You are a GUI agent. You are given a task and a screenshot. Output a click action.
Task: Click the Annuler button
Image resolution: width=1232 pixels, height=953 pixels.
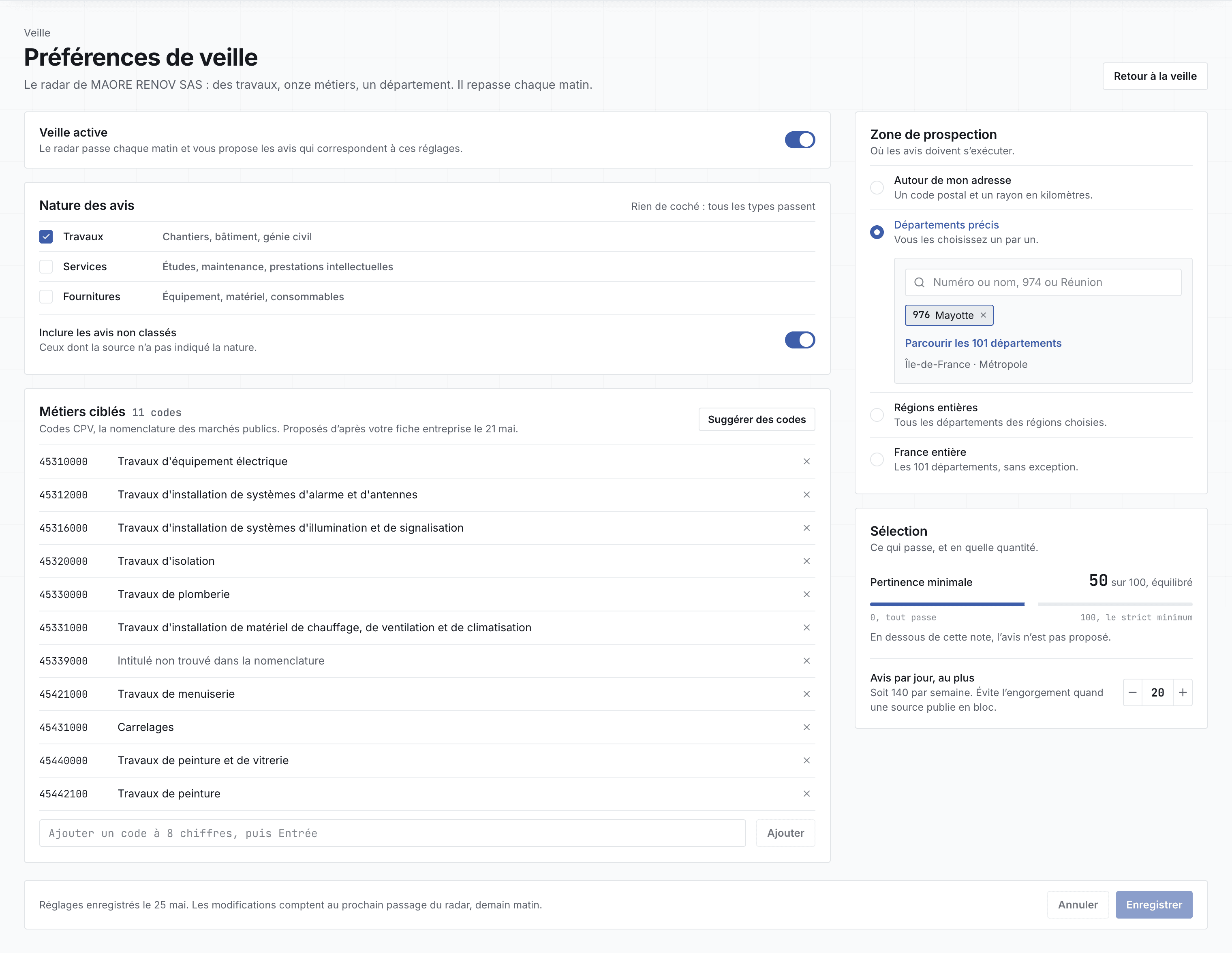pyautogui.click(x=1078, y=904)
